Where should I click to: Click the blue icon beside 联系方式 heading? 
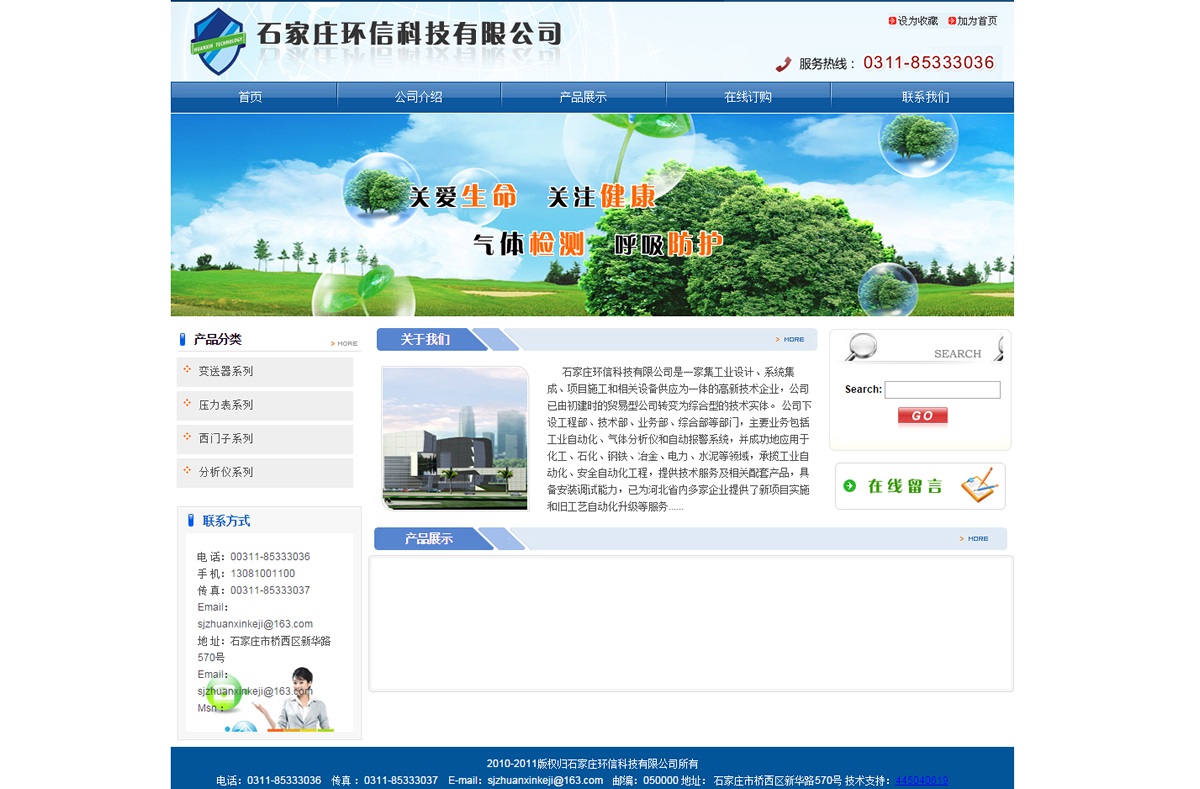pos(191,520)
